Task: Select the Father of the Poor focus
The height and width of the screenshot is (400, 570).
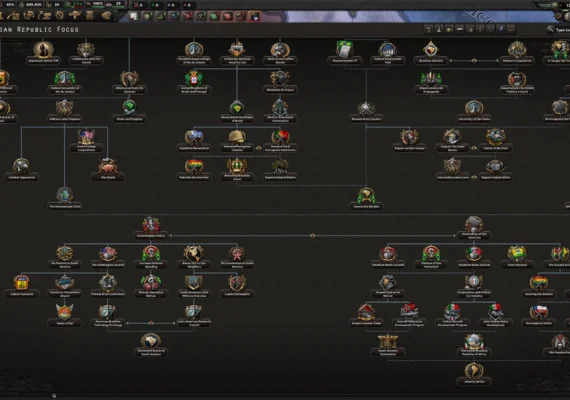Action: click(x=495, y=141)
